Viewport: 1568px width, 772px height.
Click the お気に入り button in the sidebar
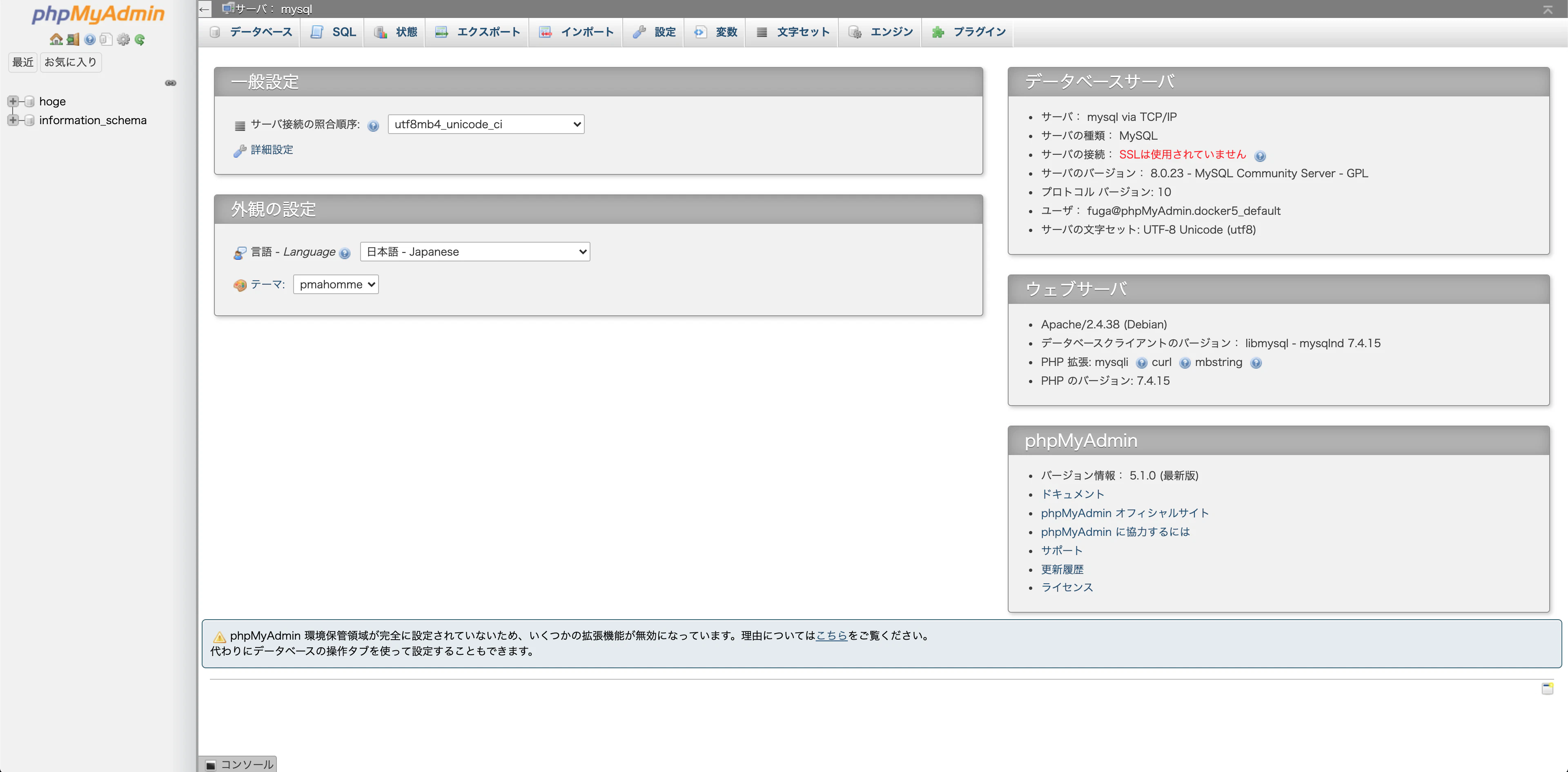pyautogui.click(x=70, y=62)
